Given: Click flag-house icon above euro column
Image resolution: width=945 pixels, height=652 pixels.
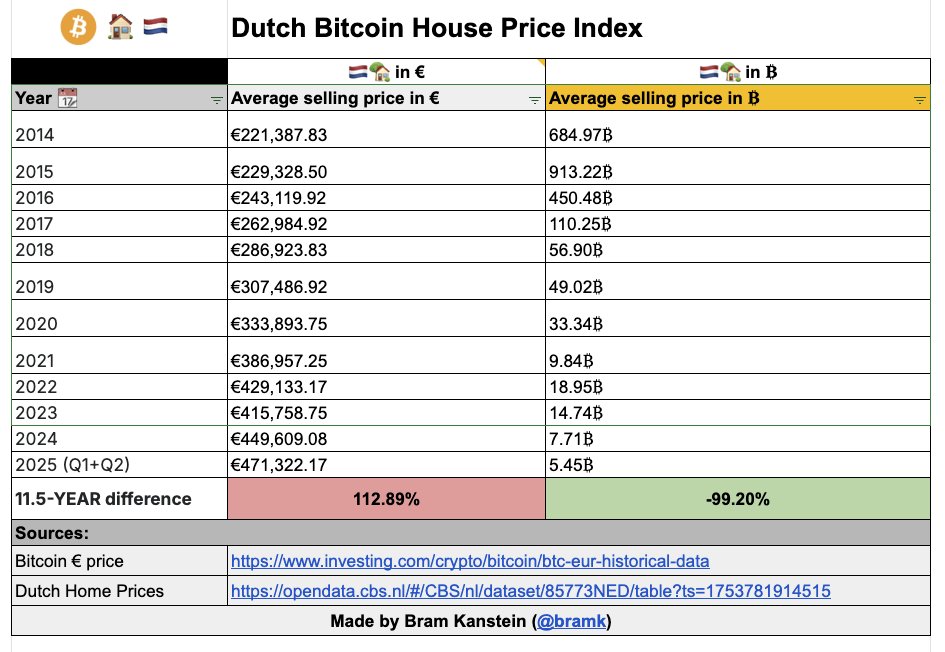Looking at the screenshot, I should click(369, 72).
